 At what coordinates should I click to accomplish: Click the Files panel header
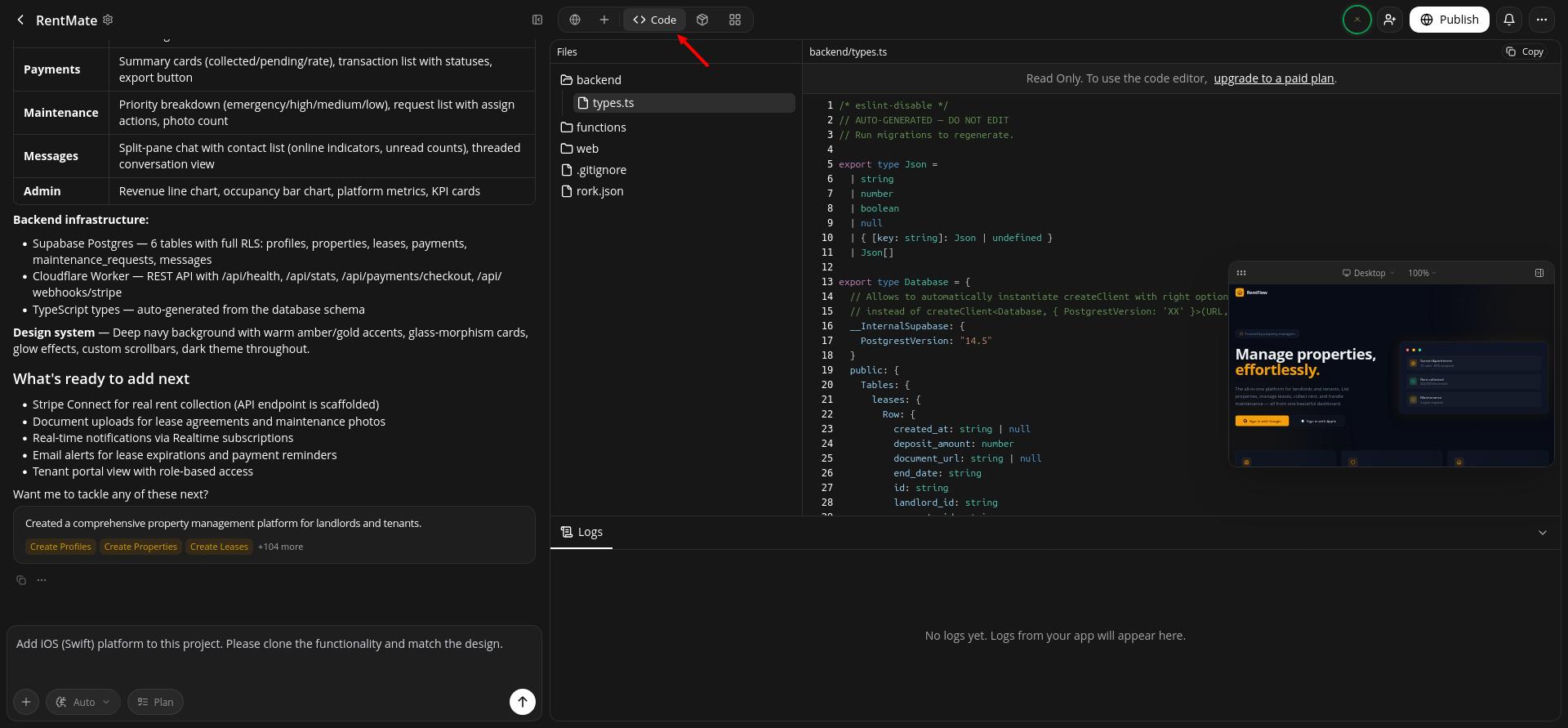click(567, 51)
